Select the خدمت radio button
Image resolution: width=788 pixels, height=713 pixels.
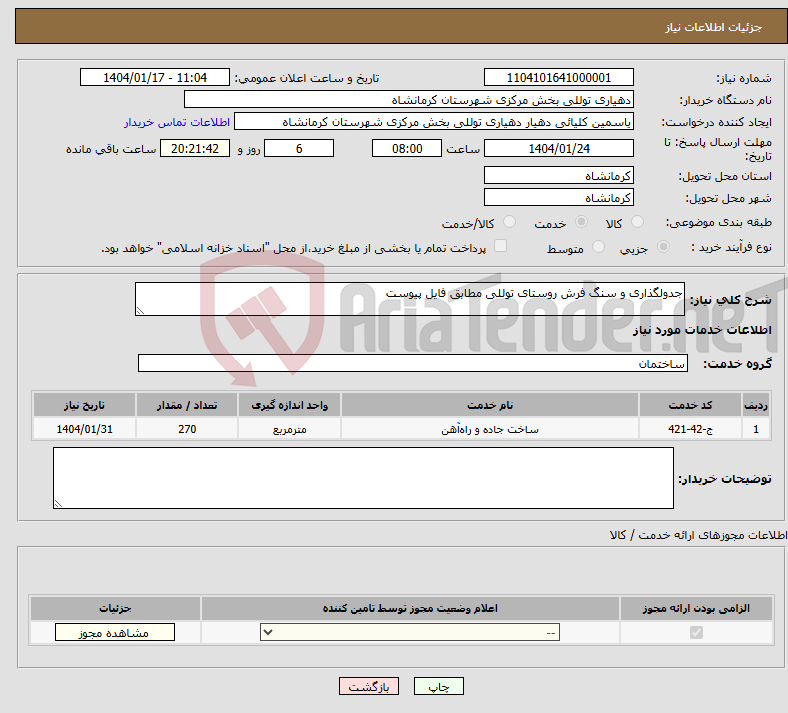point(581,222)
